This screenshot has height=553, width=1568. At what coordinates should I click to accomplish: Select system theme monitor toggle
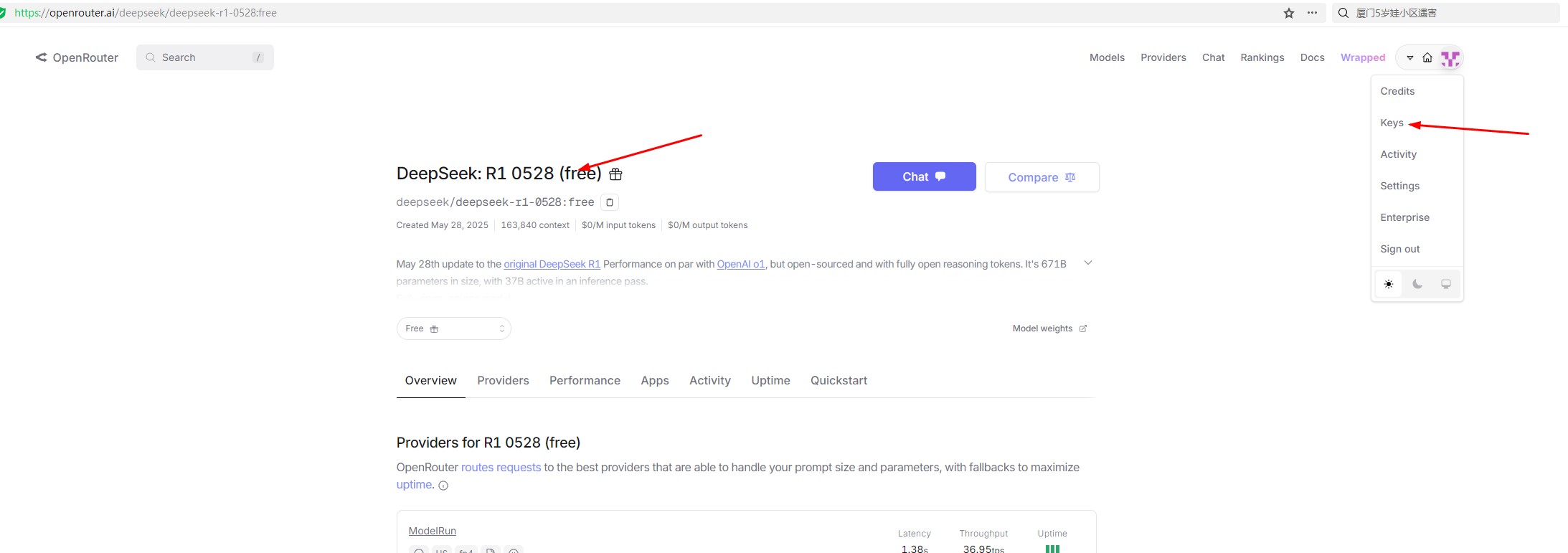[1446, 284]
